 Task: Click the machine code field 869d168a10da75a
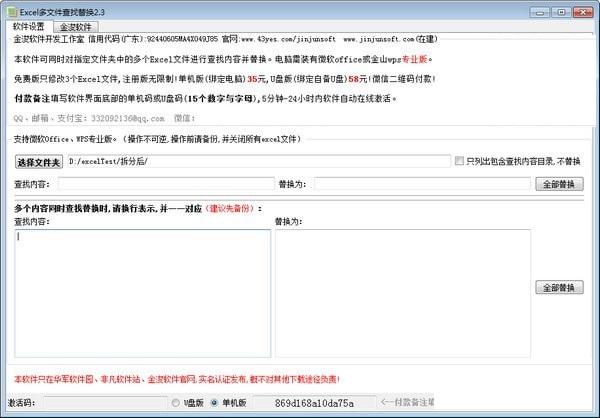coord(314,403)
